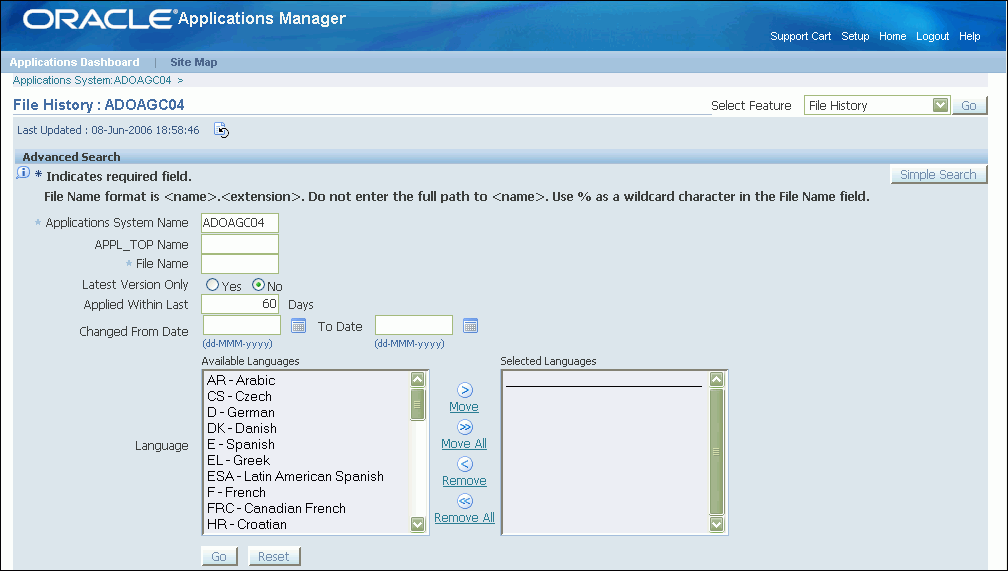The width and height of the screenshot is (1008, 571).
Task: Click Available Languages scroll down arrow
Action: click(418, 525)
